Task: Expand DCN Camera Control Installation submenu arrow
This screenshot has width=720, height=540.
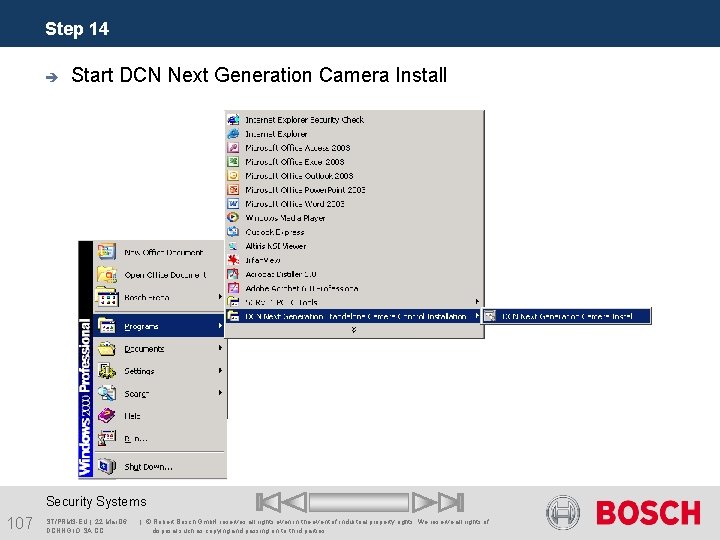Action: pos(477,316)
